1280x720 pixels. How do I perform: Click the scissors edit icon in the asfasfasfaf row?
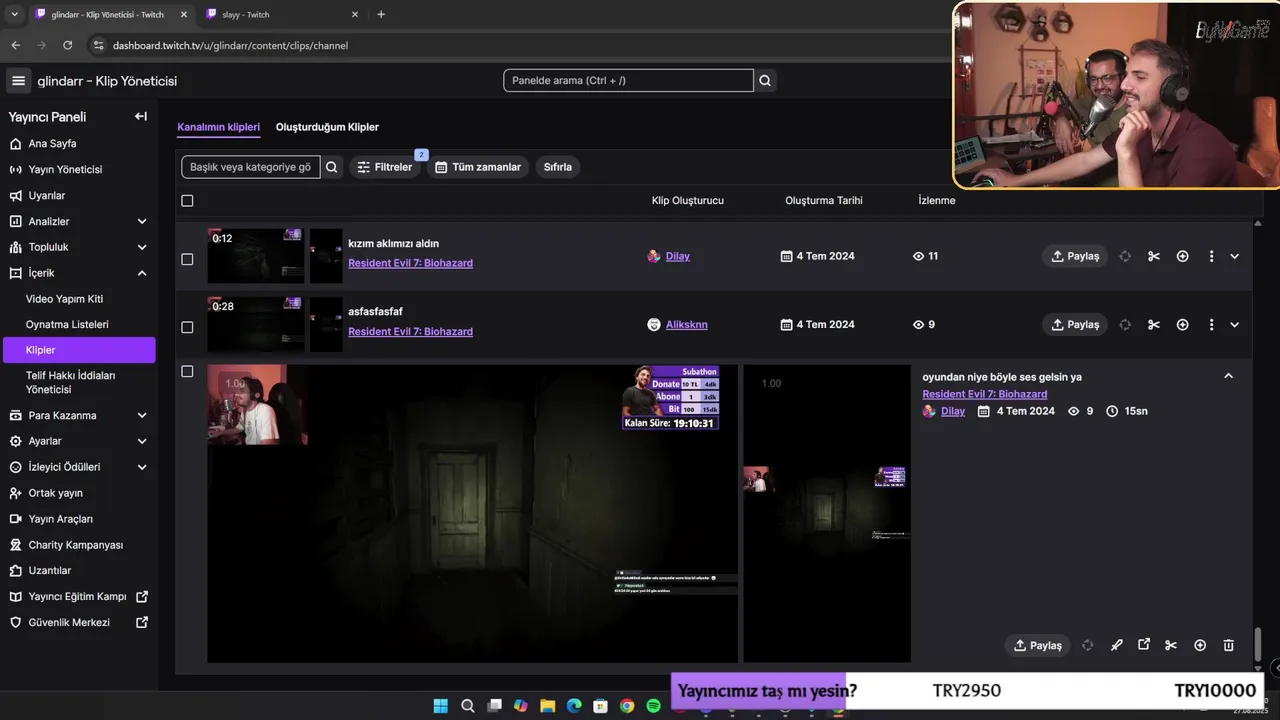click(1154, 324)
